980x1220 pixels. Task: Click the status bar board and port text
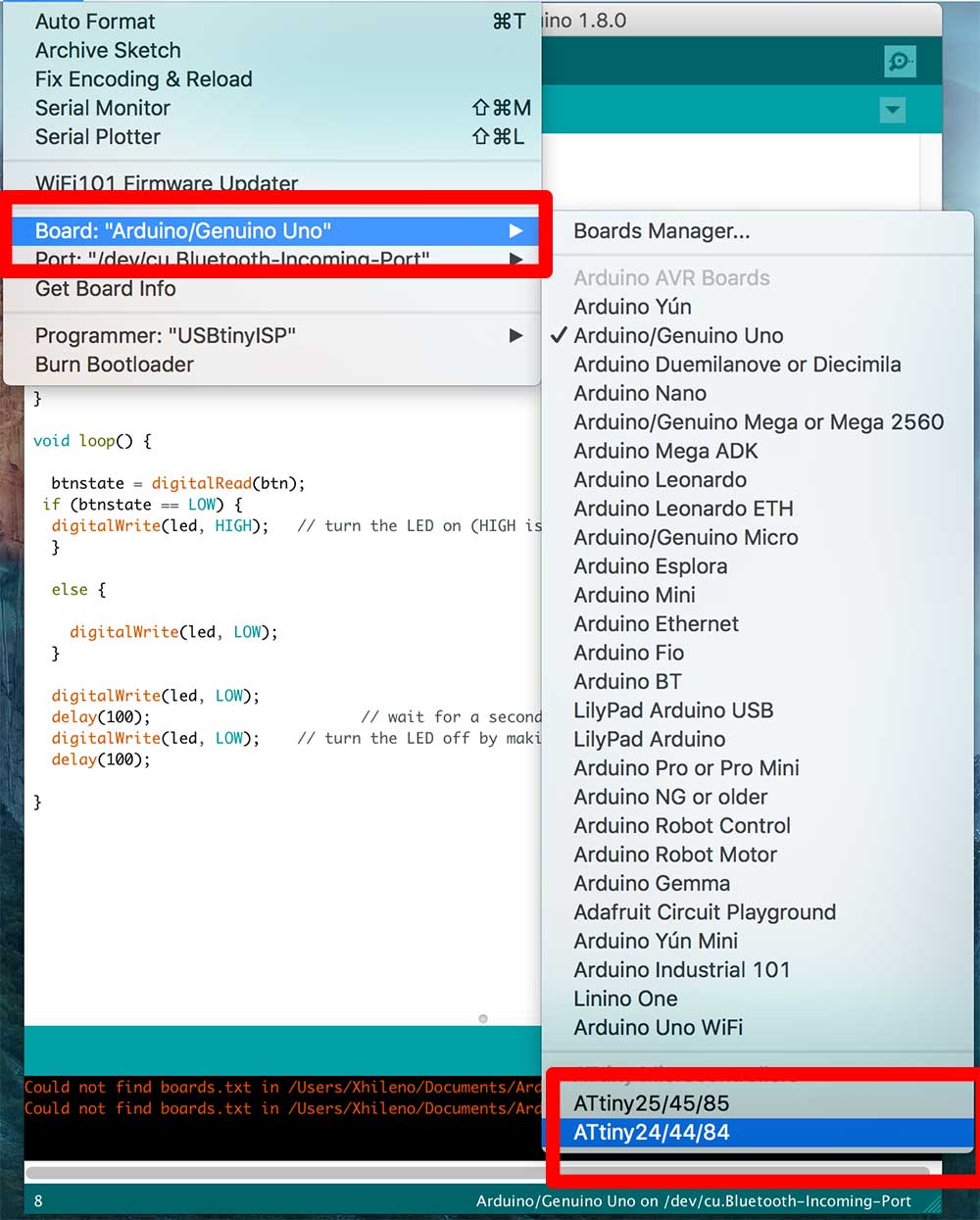point(694,1201)
